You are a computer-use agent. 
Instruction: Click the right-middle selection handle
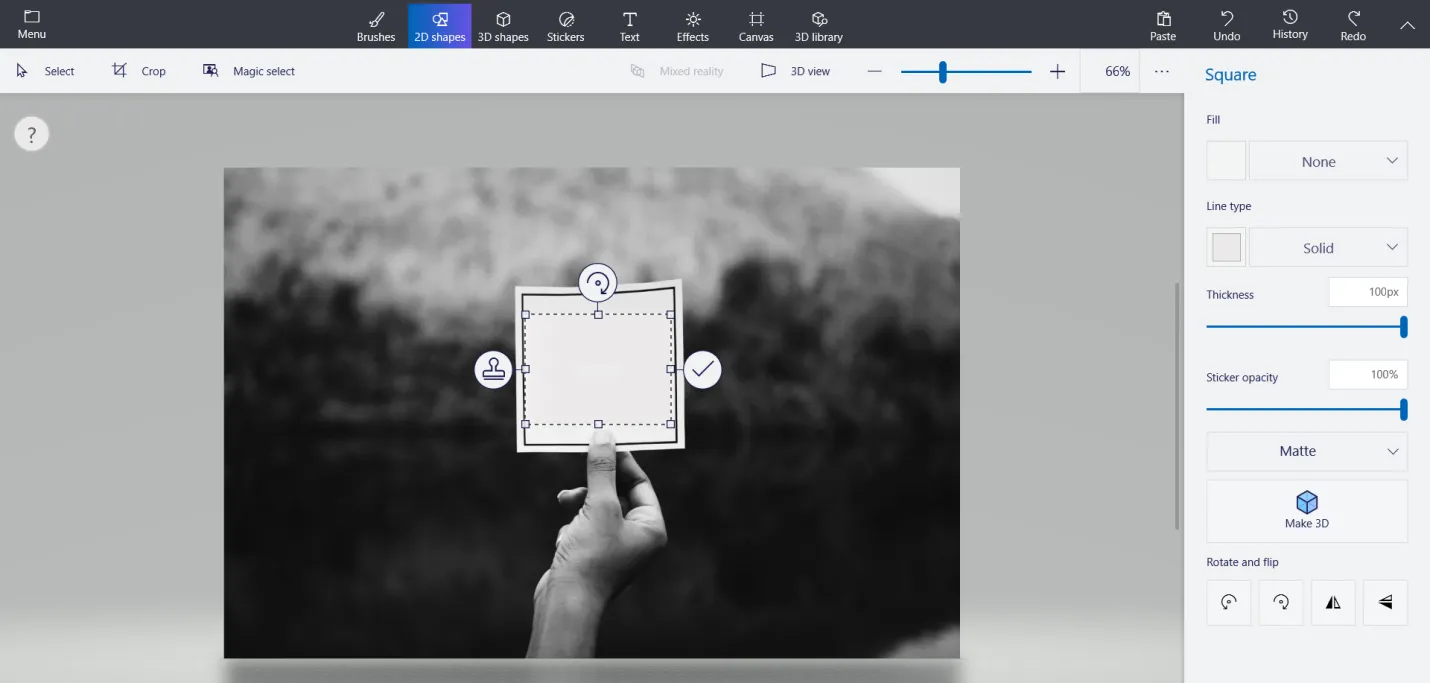click(671, 369)
